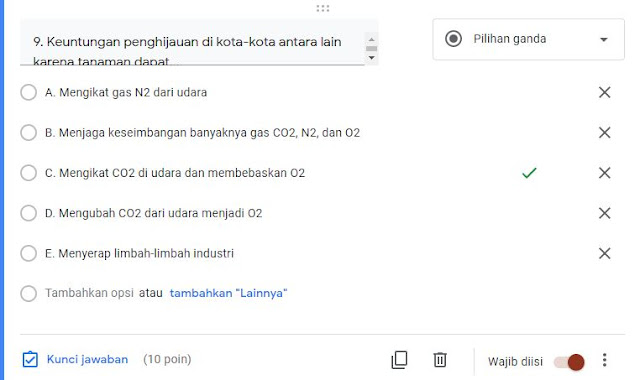Edit option text B. Menjaga keseimbangan banyaknya gas

point(202,133)
